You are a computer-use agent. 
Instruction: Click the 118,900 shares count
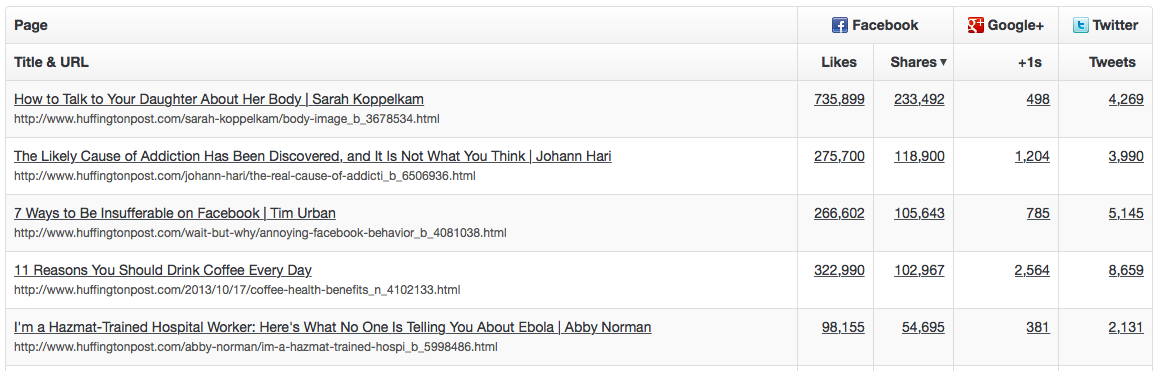tap(919, 156)
